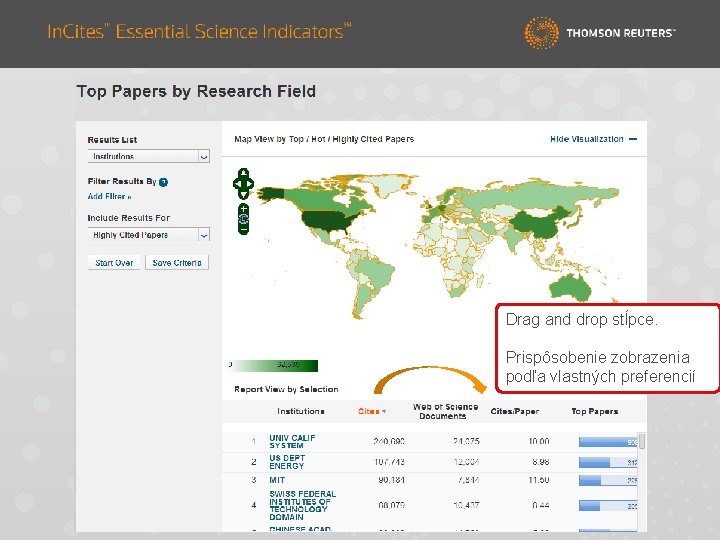Screen dimensions: 720x540
Task: Select Australia on the map
Action: coord(570,288)
